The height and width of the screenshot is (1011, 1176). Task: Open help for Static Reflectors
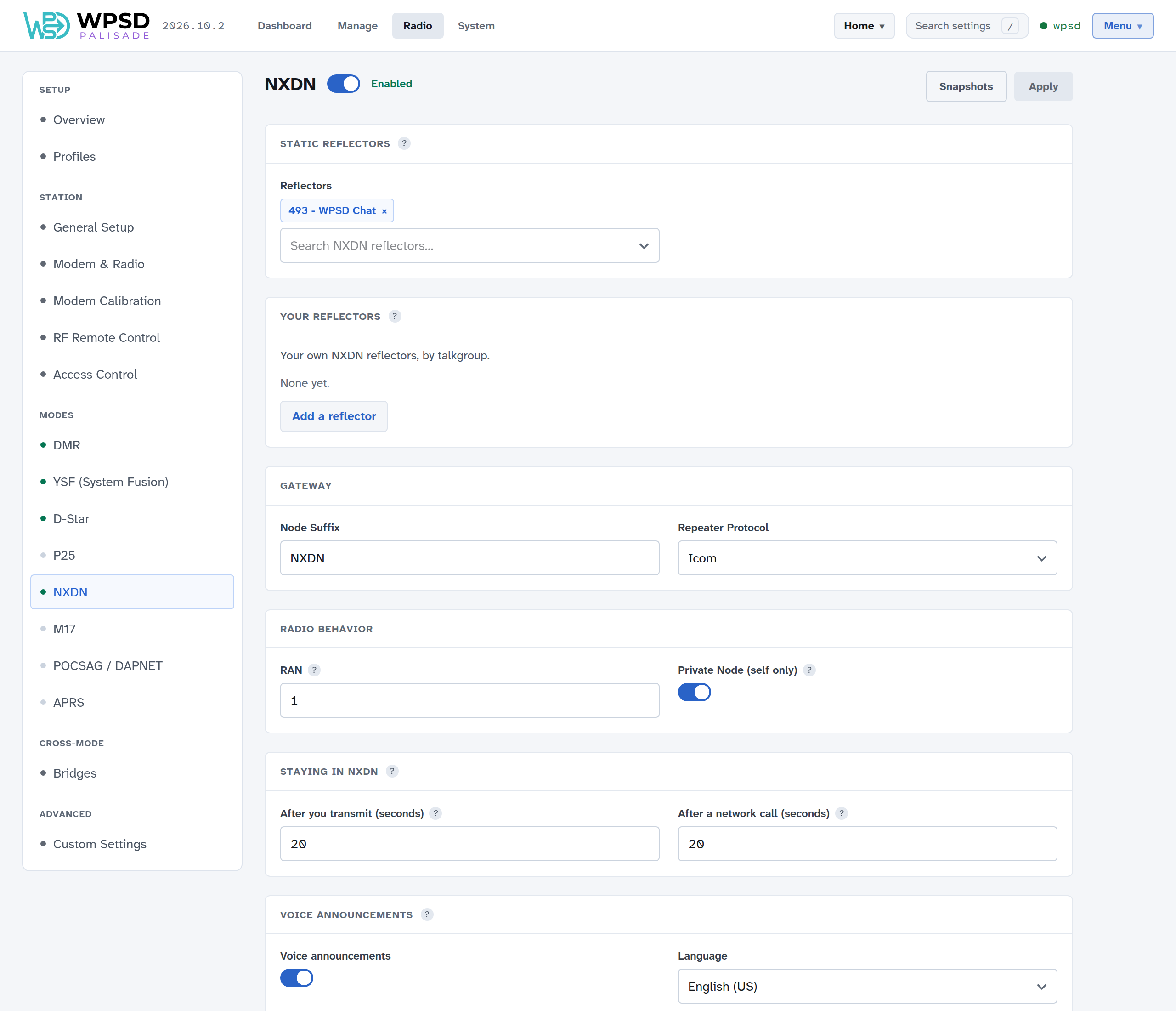pos(404,144)
